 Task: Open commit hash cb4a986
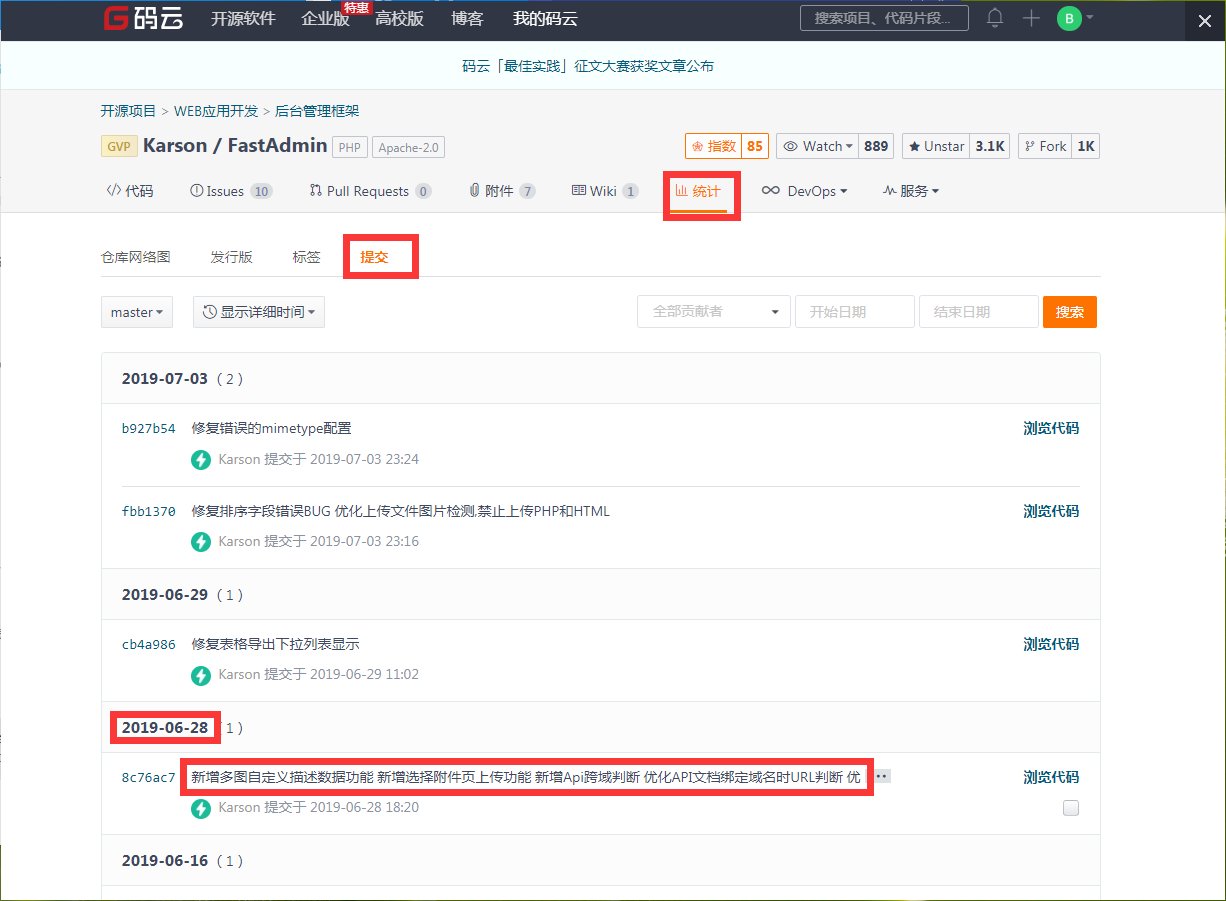point(149,645)
